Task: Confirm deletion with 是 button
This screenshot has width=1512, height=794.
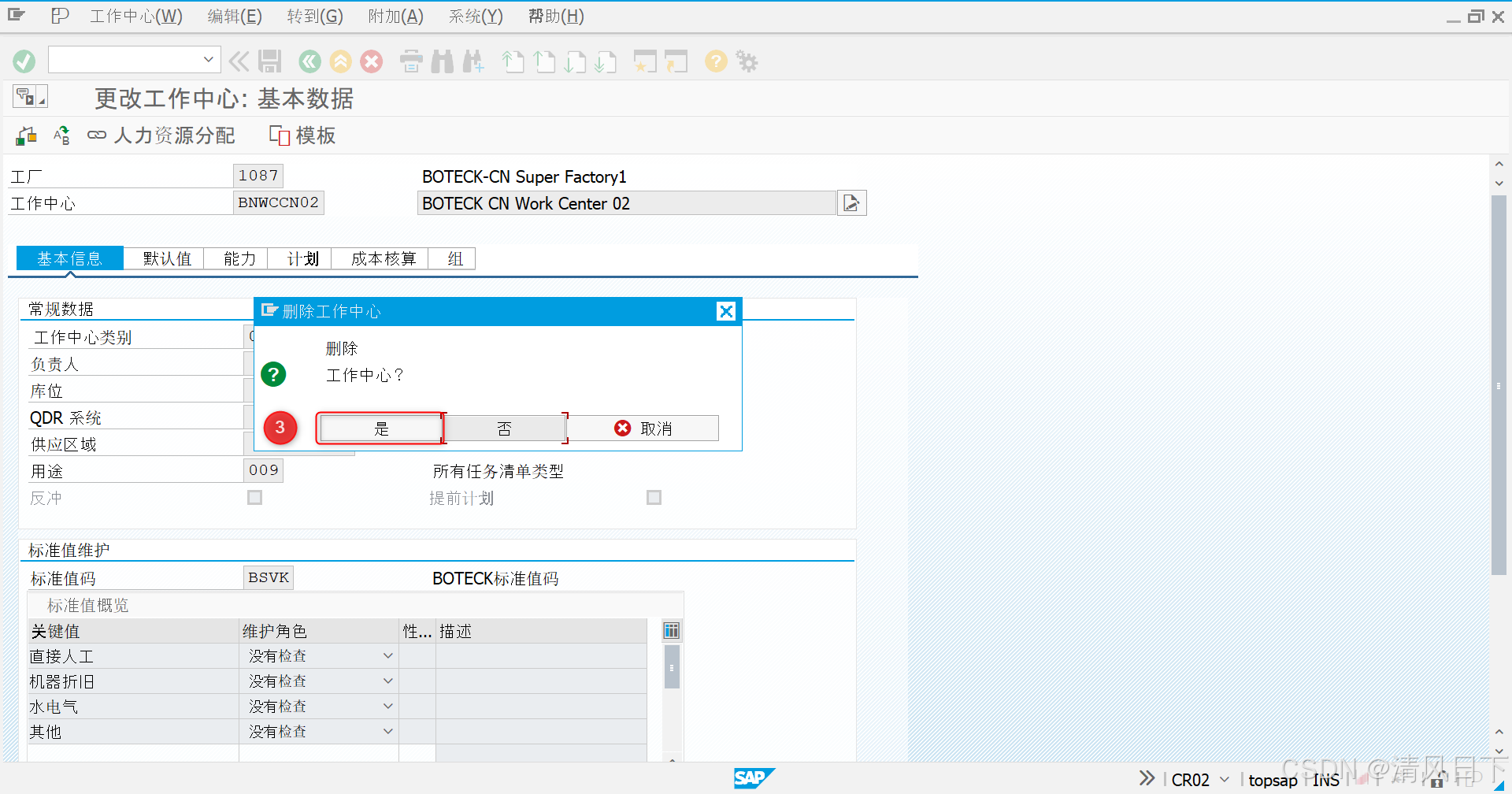Action: (x=381, y=429)
